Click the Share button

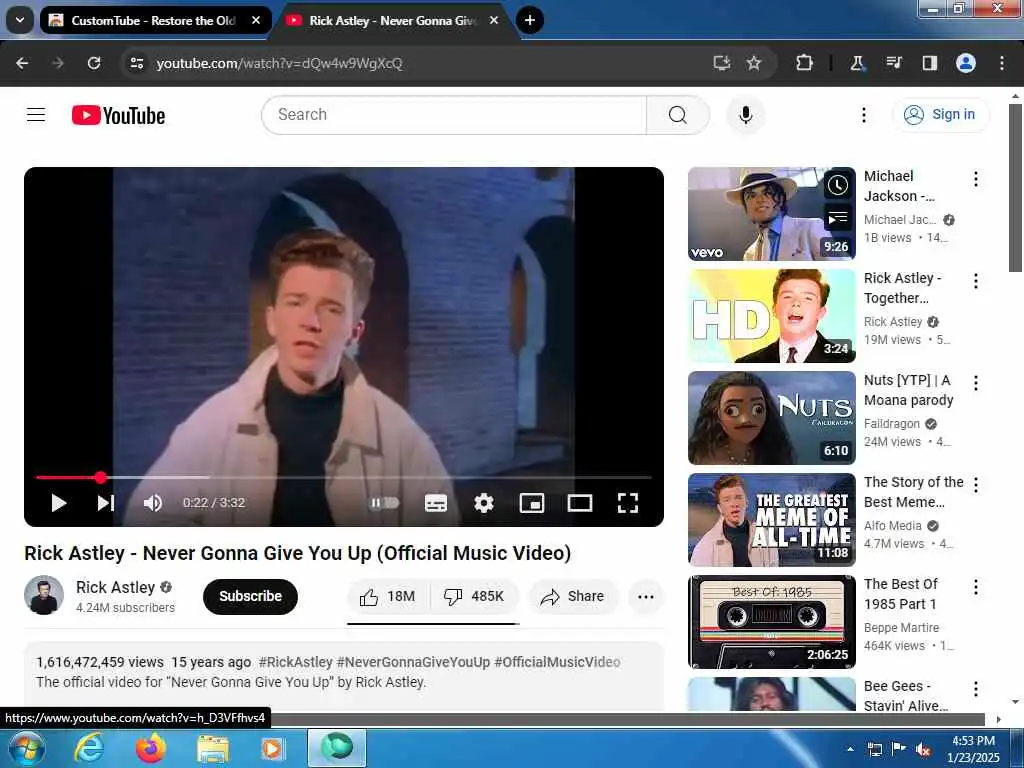(x=573, y=596)
